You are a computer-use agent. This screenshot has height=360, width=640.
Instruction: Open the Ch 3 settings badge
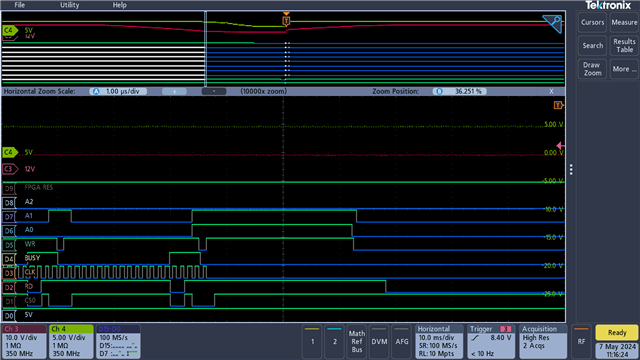(24, 342)
